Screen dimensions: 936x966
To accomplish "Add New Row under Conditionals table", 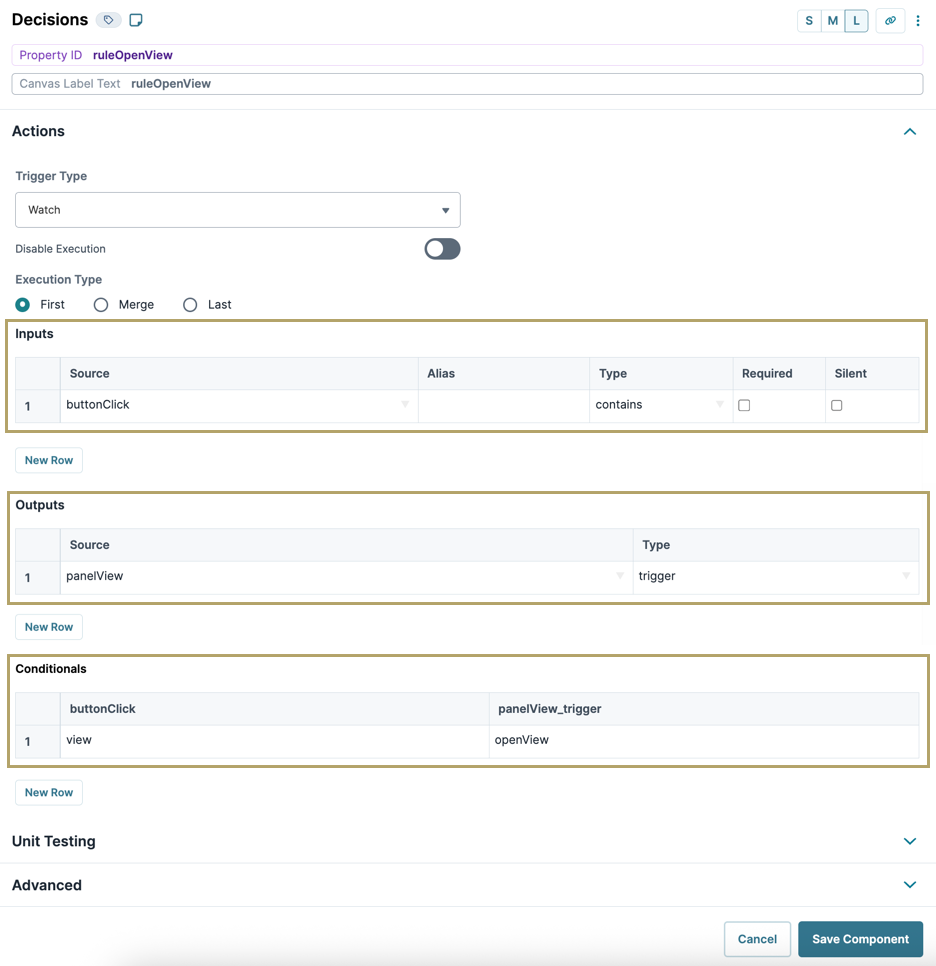I will 49,792.
